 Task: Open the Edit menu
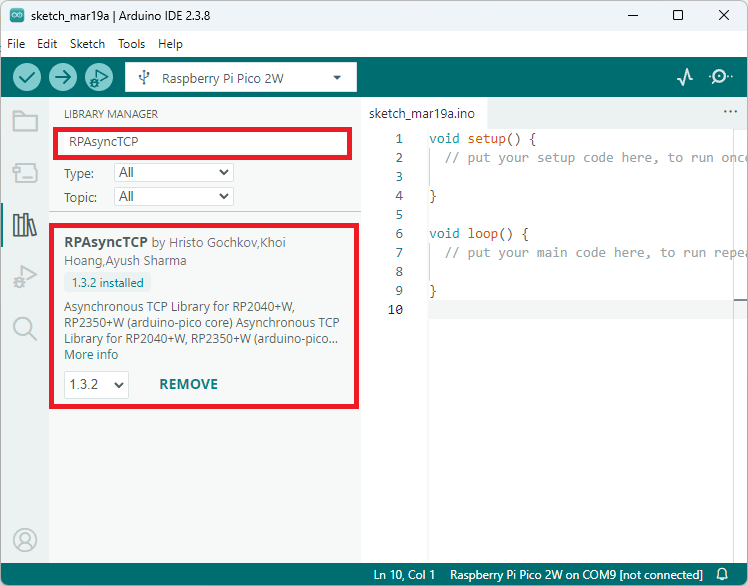(x=47, y=44)
